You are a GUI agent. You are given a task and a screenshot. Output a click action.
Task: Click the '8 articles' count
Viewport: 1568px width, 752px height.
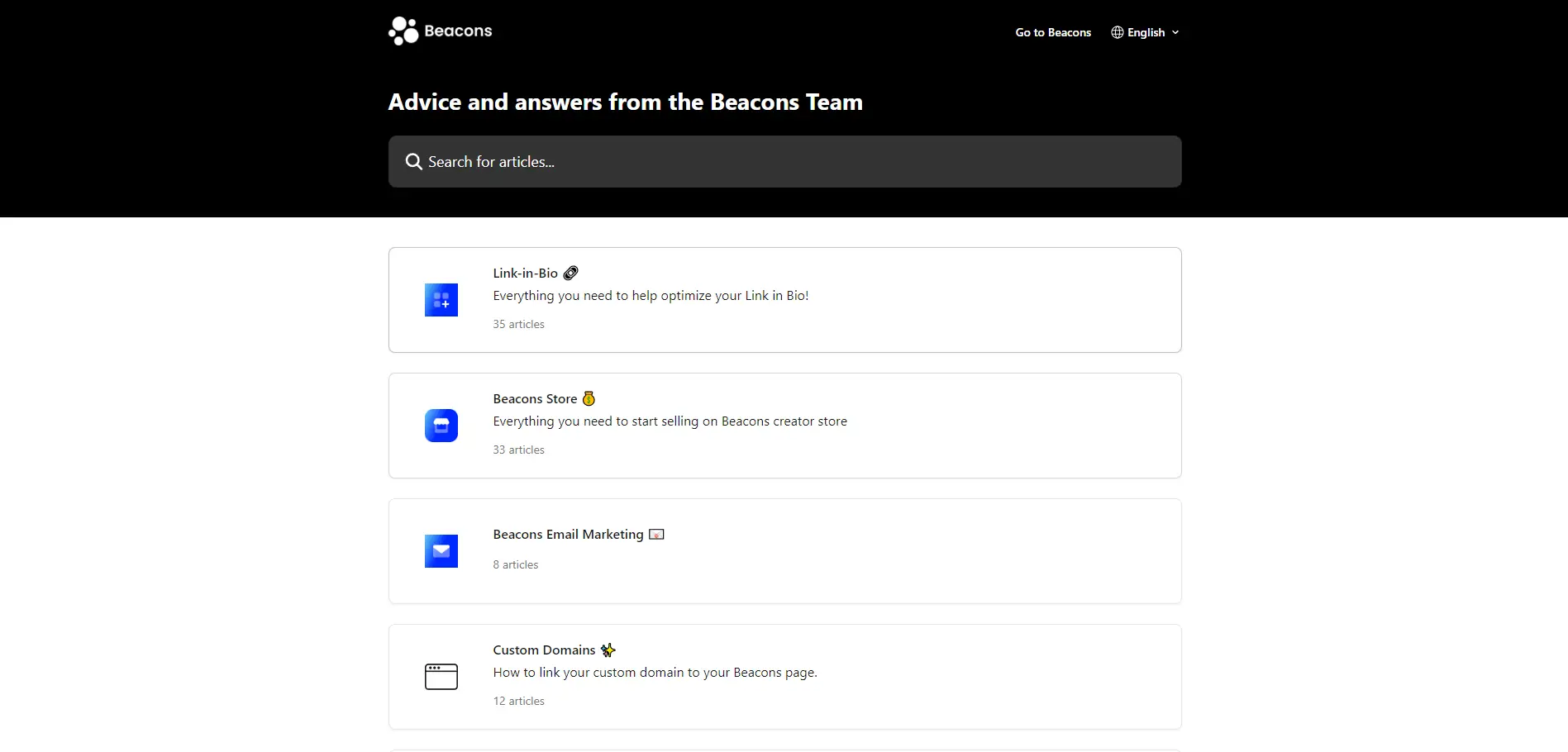point(516,564)
